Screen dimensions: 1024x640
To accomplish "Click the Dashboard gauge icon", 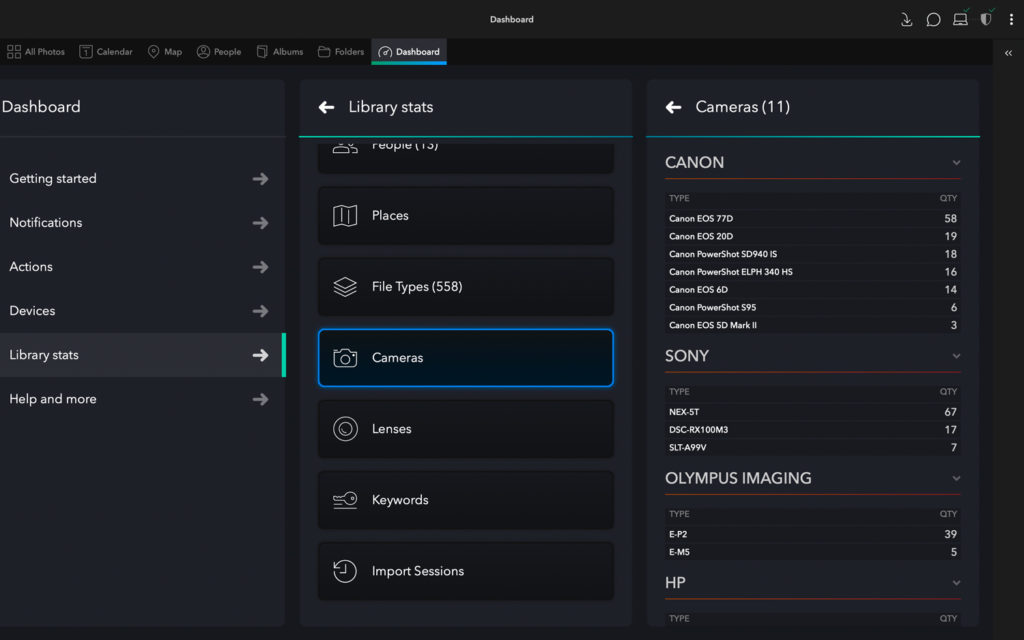I will [385, 52].
